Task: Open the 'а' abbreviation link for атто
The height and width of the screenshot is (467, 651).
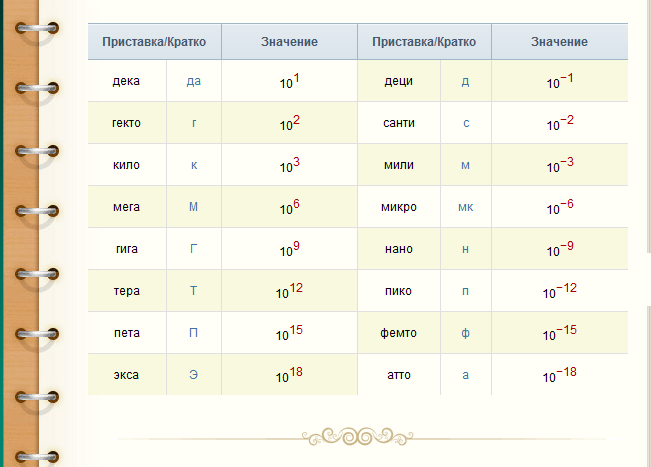Action: [465, 375]
